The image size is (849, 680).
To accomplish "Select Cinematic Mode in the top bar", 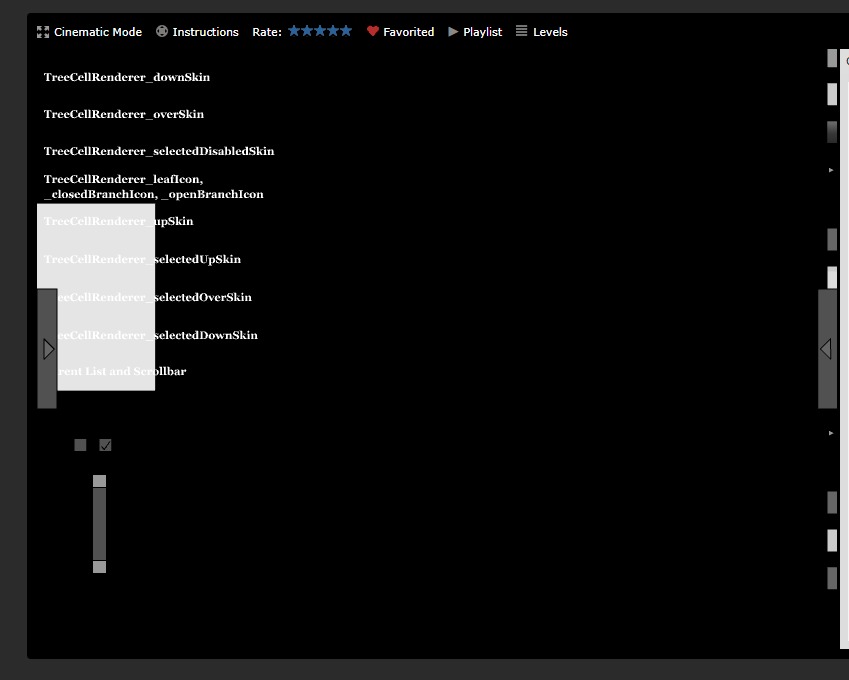I will [x=96, y=31].
